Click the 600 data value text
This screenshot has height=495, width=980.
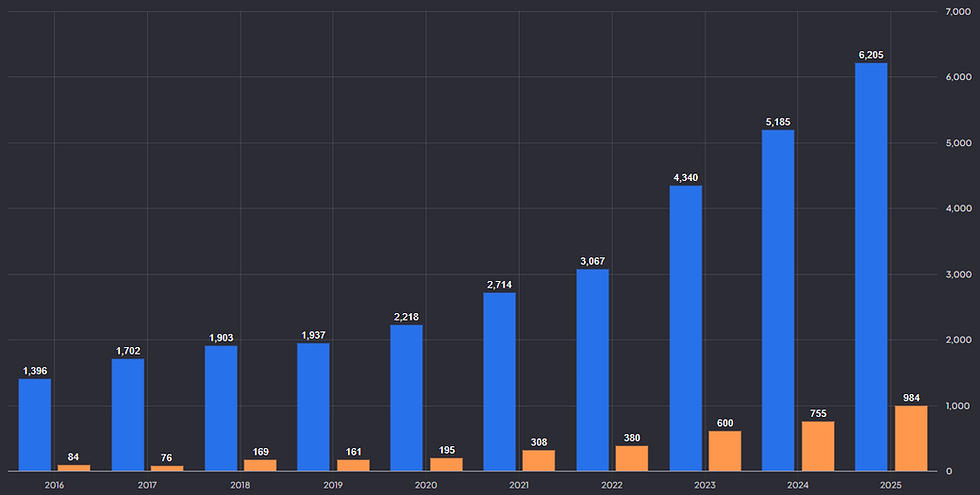[x=725, y=423]
